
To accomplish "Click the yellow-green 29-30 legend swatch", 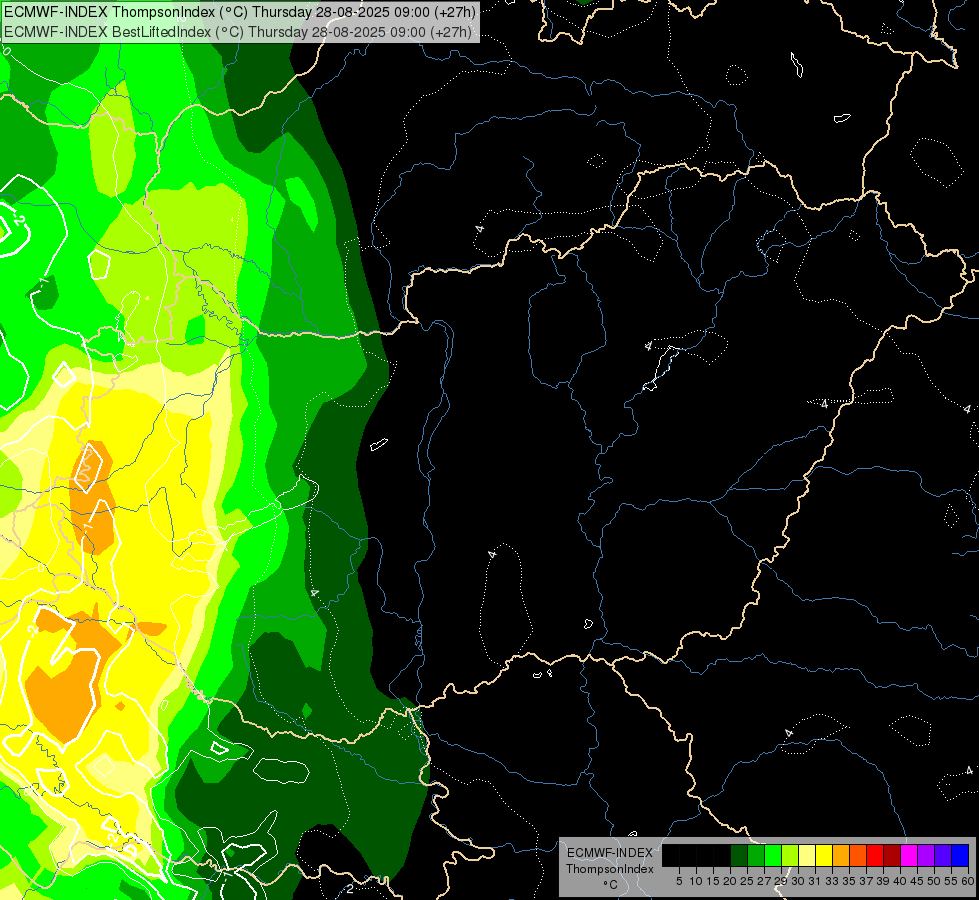I will point(790,855).
